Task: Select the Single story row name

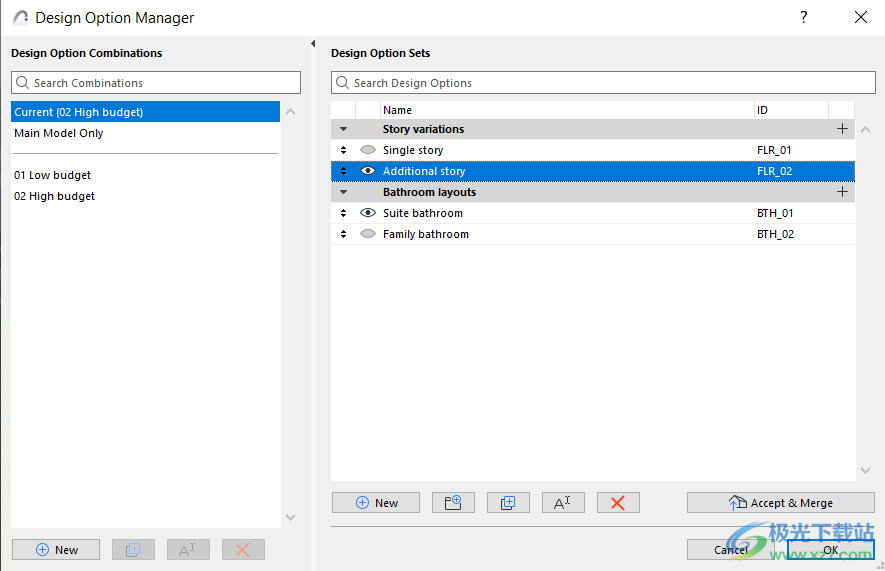Action: [413, 150]
